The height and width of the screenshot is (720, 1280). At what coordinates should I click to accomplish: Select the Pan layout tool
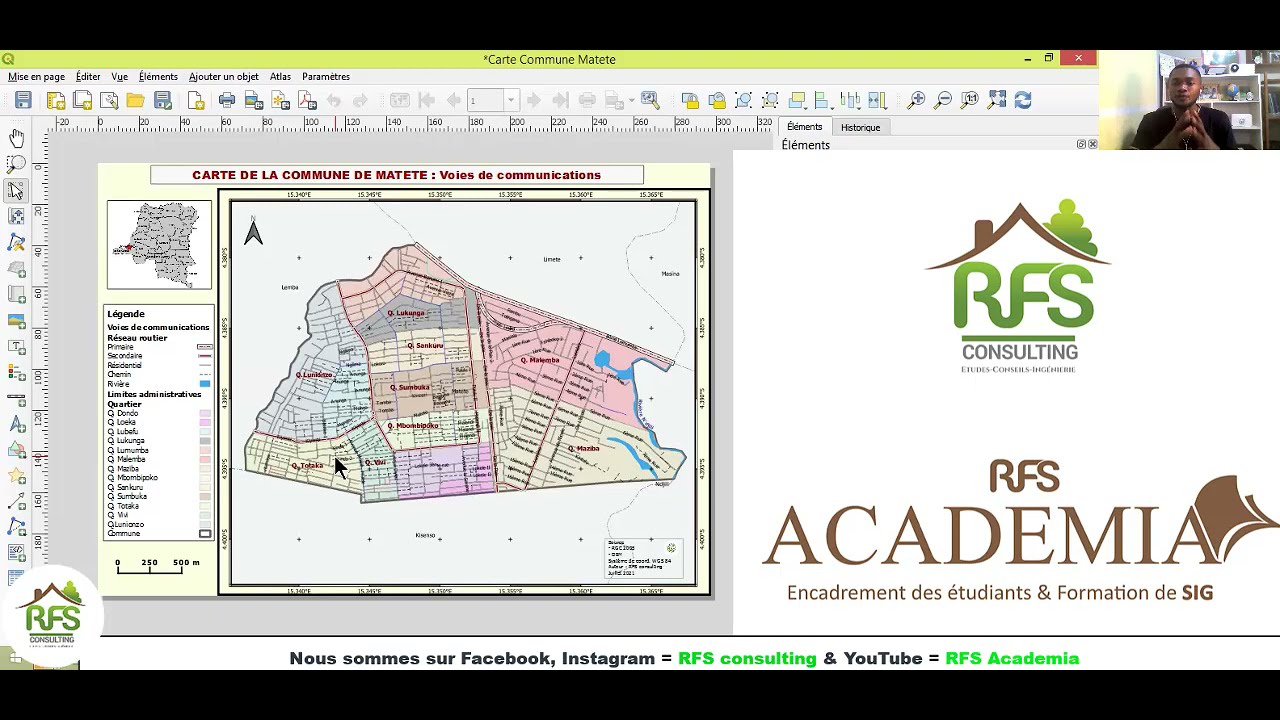[x=16, y=138]
